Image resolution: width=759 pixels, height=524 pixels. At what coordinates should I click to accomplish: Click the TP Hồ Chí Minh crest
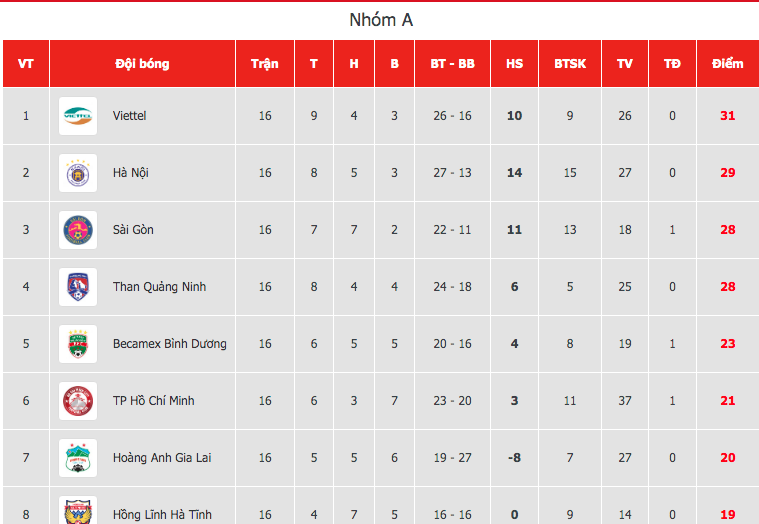pyautogui.click(x=78, y=401)
